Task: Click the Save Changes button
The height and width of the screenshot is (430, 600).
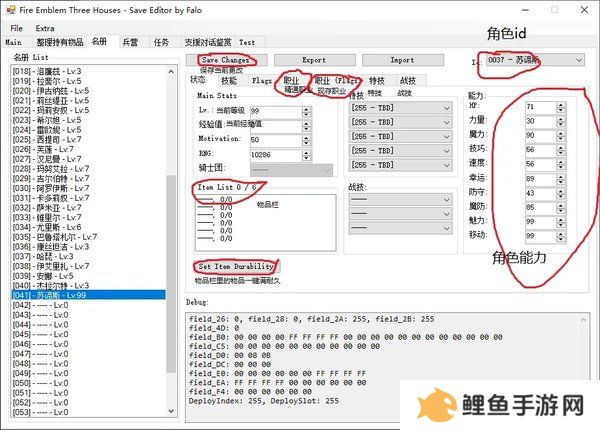Action: click(x=227, y=60)
